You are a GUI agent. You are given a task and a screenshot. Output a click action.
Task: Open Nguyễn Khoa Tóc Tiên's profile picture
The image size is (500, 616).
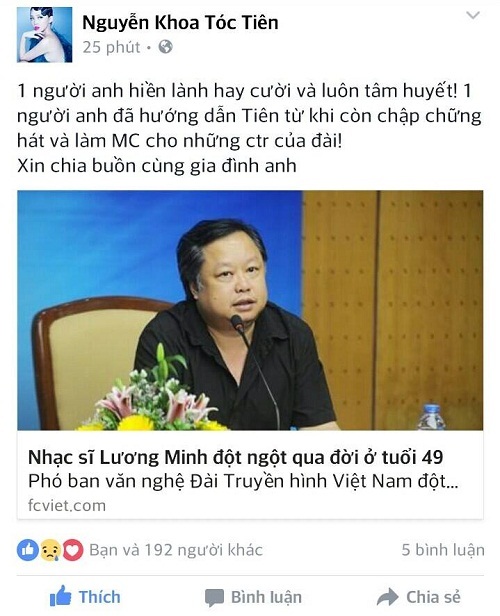(x=44, y=35)
